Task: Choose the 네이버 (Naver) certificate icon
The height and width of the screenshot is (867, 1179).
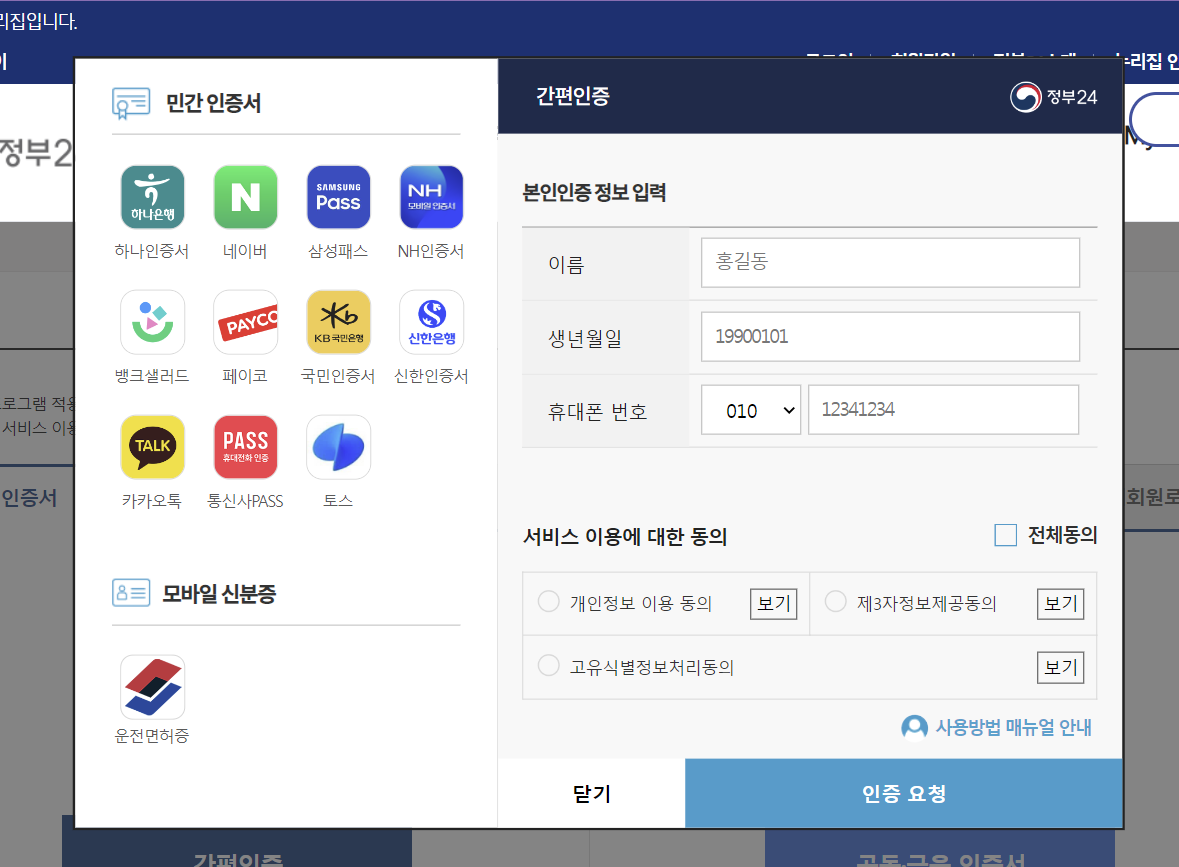Action: (245, 197)
